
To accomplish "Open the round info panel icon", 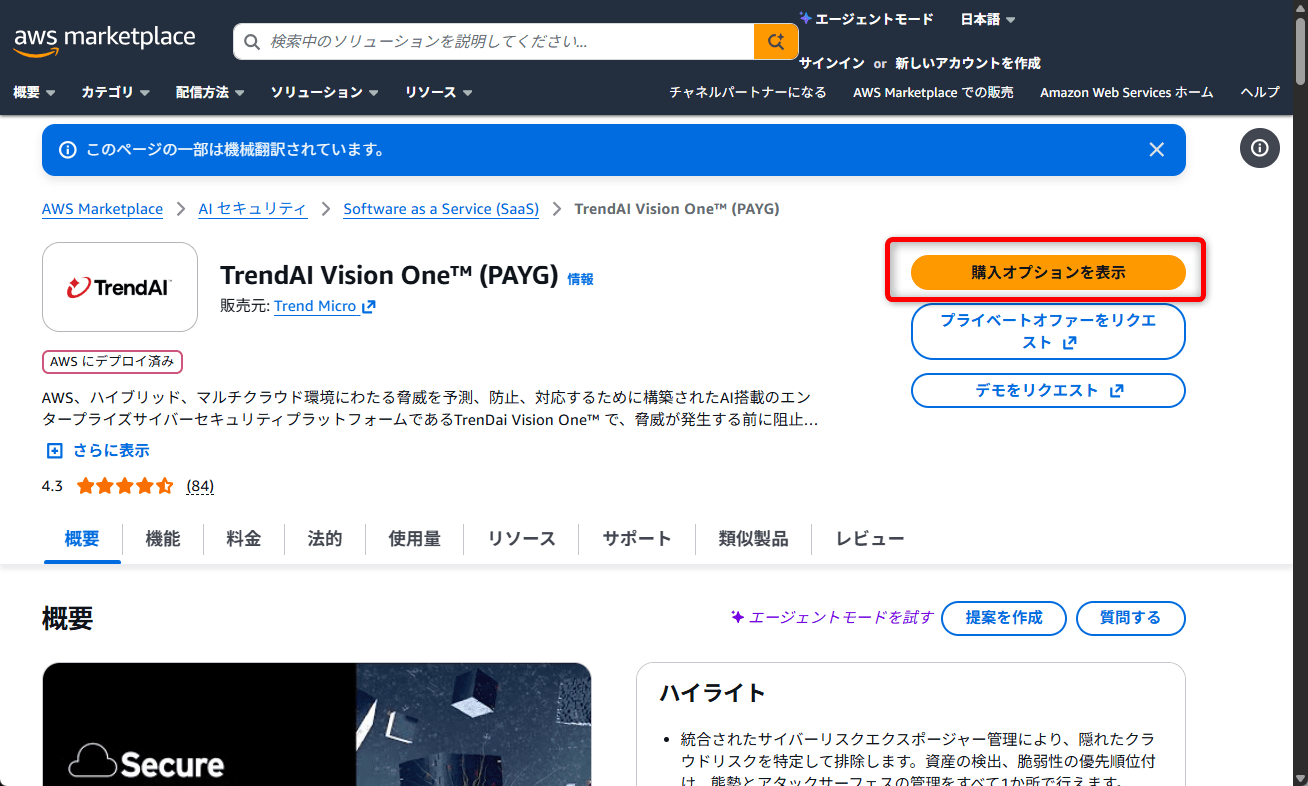I will [x=1260, y=148].
